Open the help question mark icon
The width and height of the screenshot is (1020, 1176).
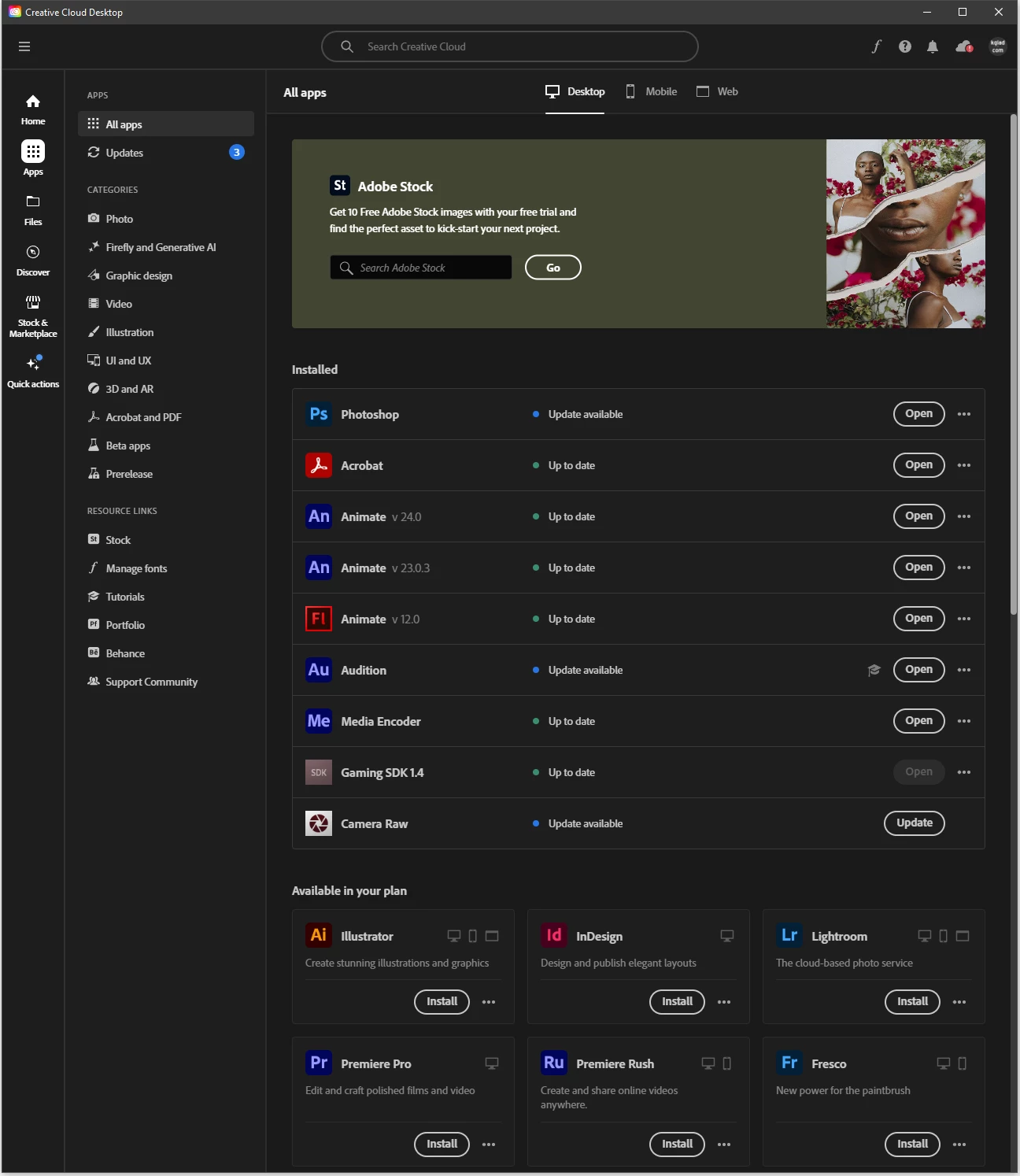(905, 46)
